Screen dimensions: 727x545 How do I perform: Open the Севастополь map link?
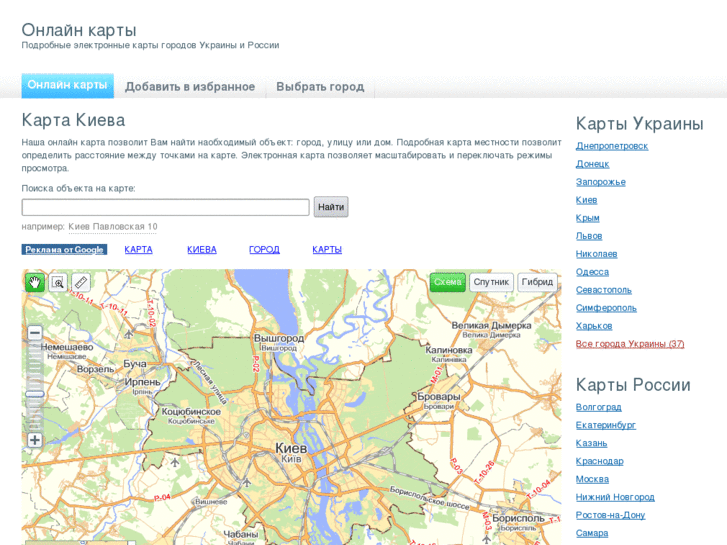click(x=604, y=290)
